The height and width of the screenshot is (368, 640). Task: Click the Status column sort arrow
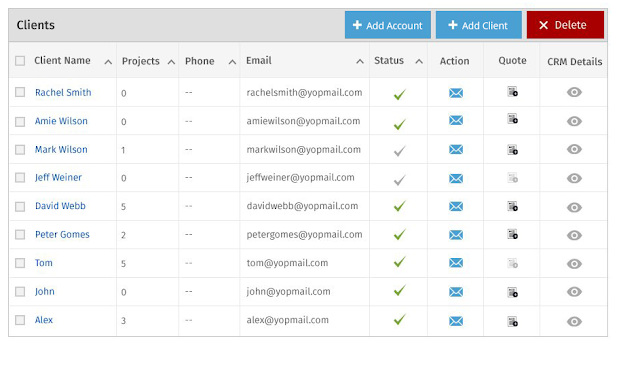419,62
